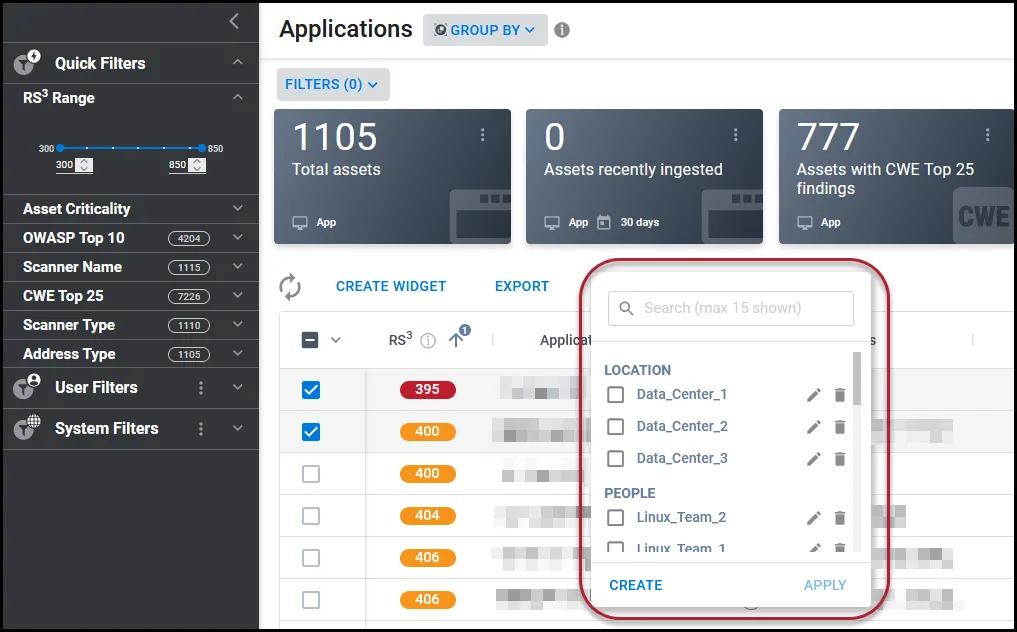Open the FILTERS (0) dropdown
This screenshot has height=632, width=1017.
(333, 84)
